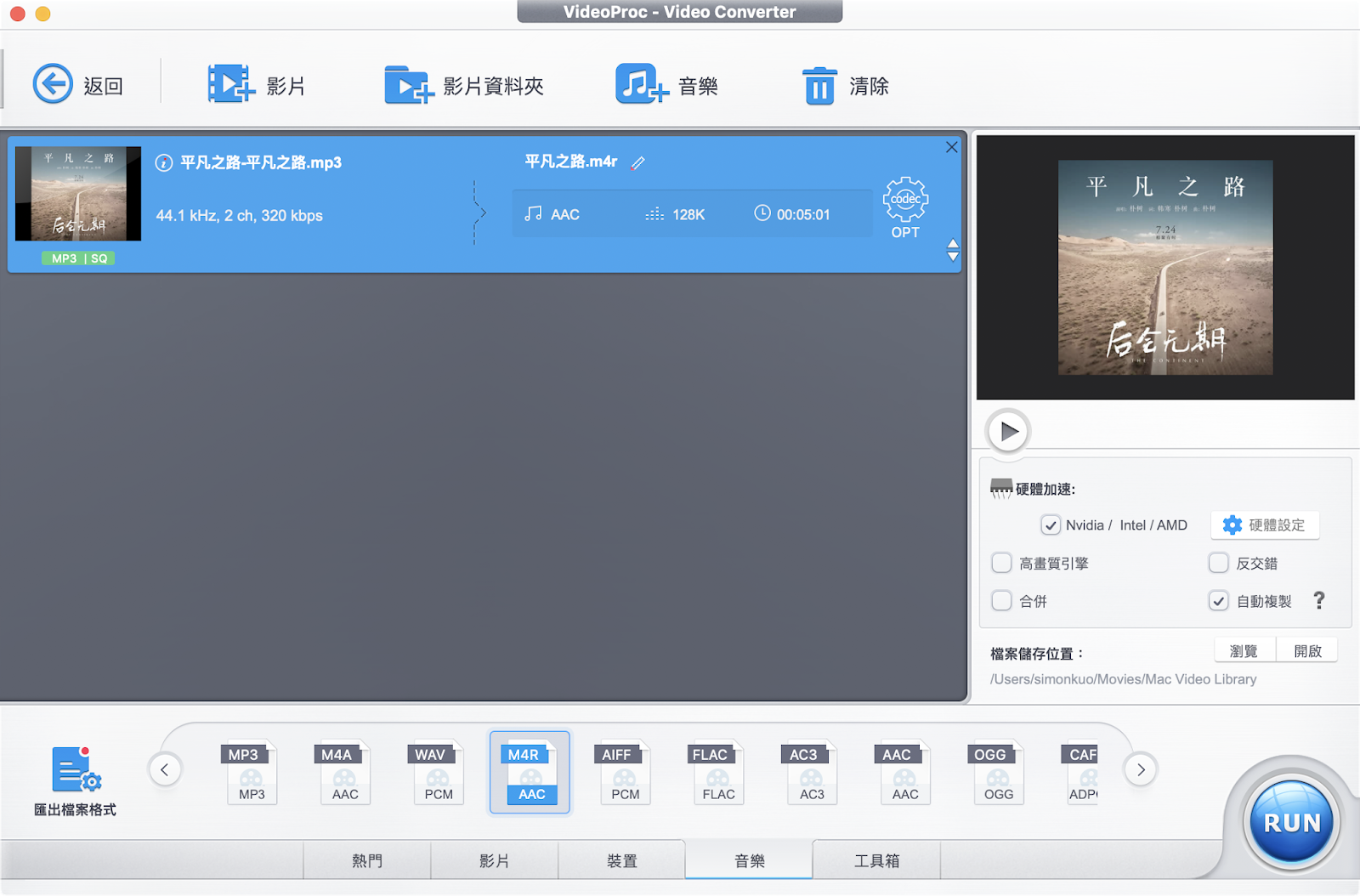Select the OGG output format
The image size is (1360, 896).
[998, 773]
